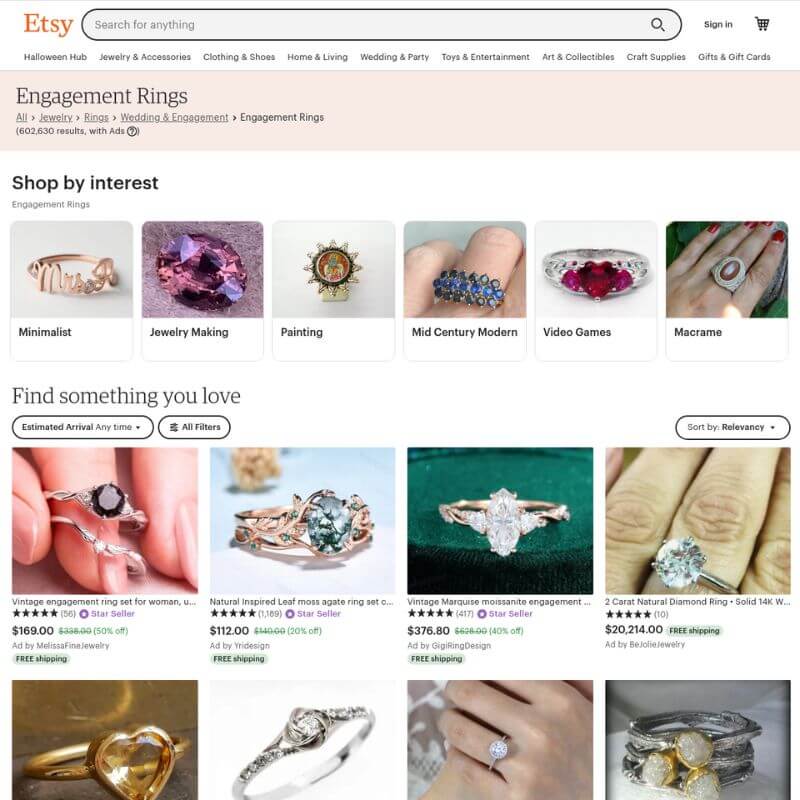The height and width of the screenshot is (800, 800).
Task: Open All Filters with sliders icon
Action: [x=194, y=427]
